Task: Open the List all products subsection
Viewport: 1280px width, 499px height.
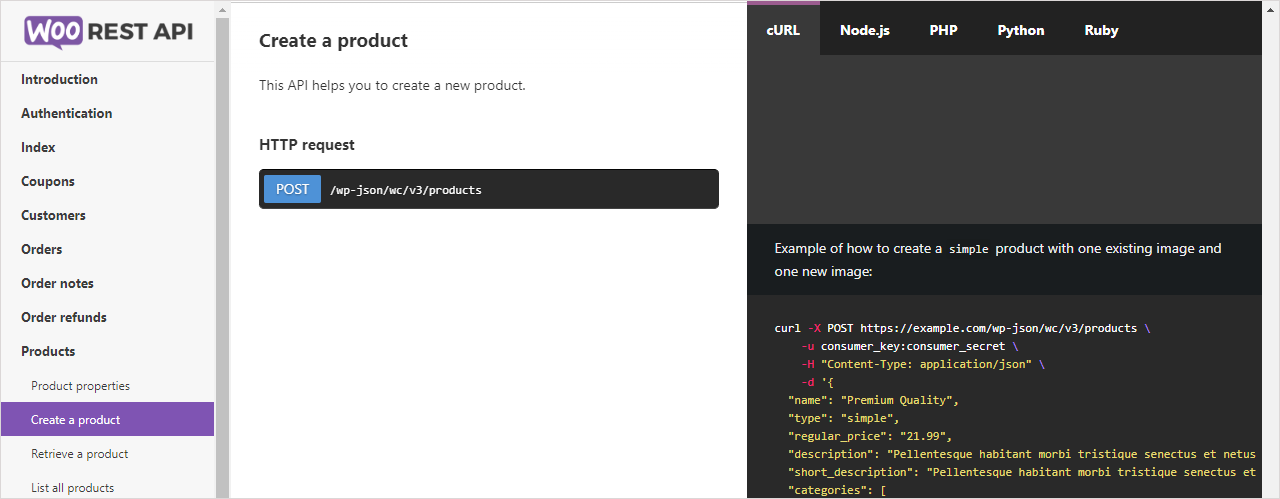Action: (x=72, y=488)
